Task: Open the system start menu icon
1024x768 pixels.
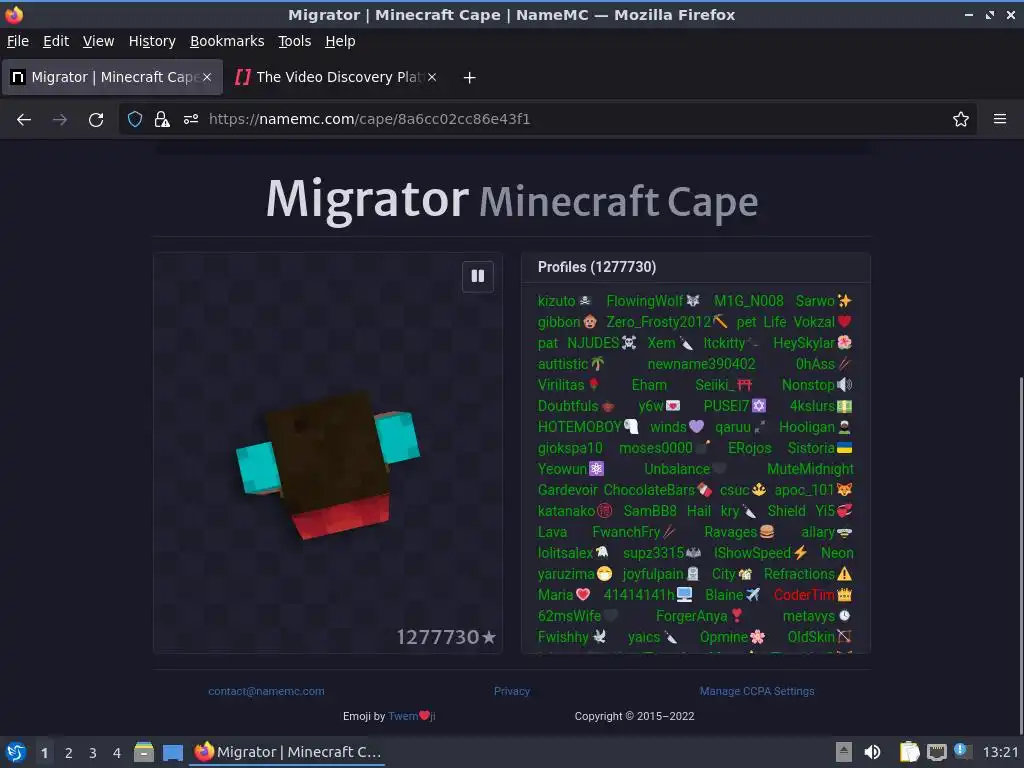Action: 16,752
